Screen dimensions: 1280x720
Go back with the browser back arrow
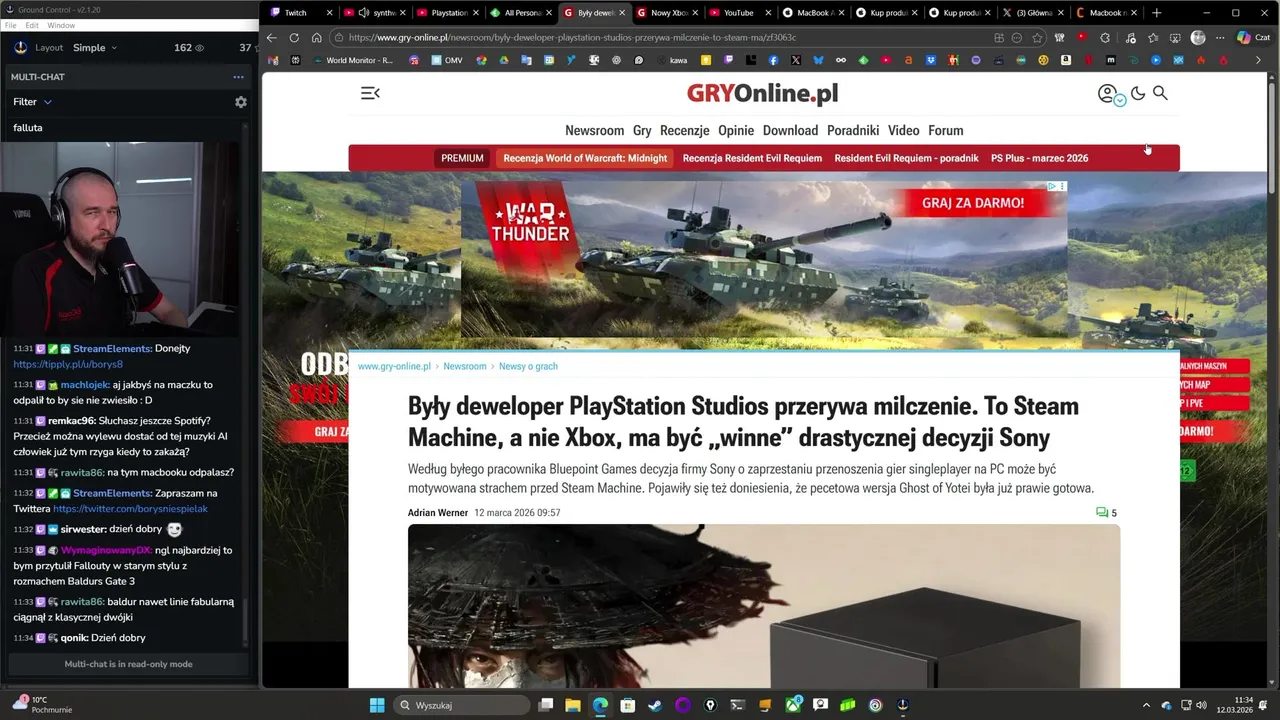coord(271,38)
